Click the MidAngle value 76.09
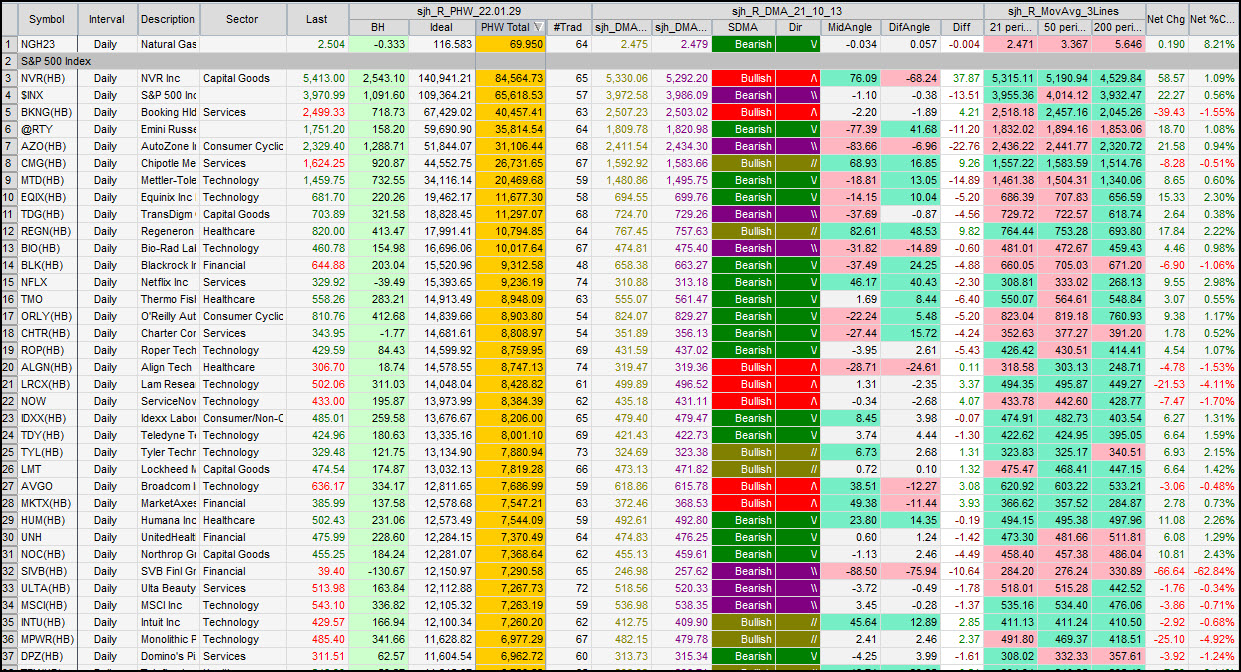1241x672 pixels. (x=850, y=78)
